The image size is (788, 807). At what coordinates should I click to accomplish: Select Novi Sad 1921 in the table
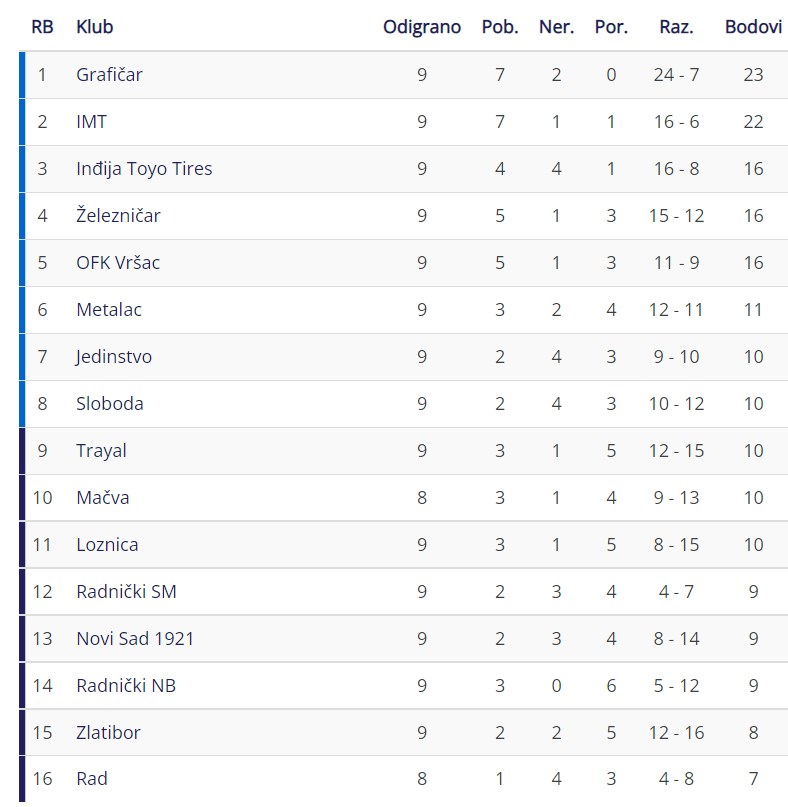point(135,639)
